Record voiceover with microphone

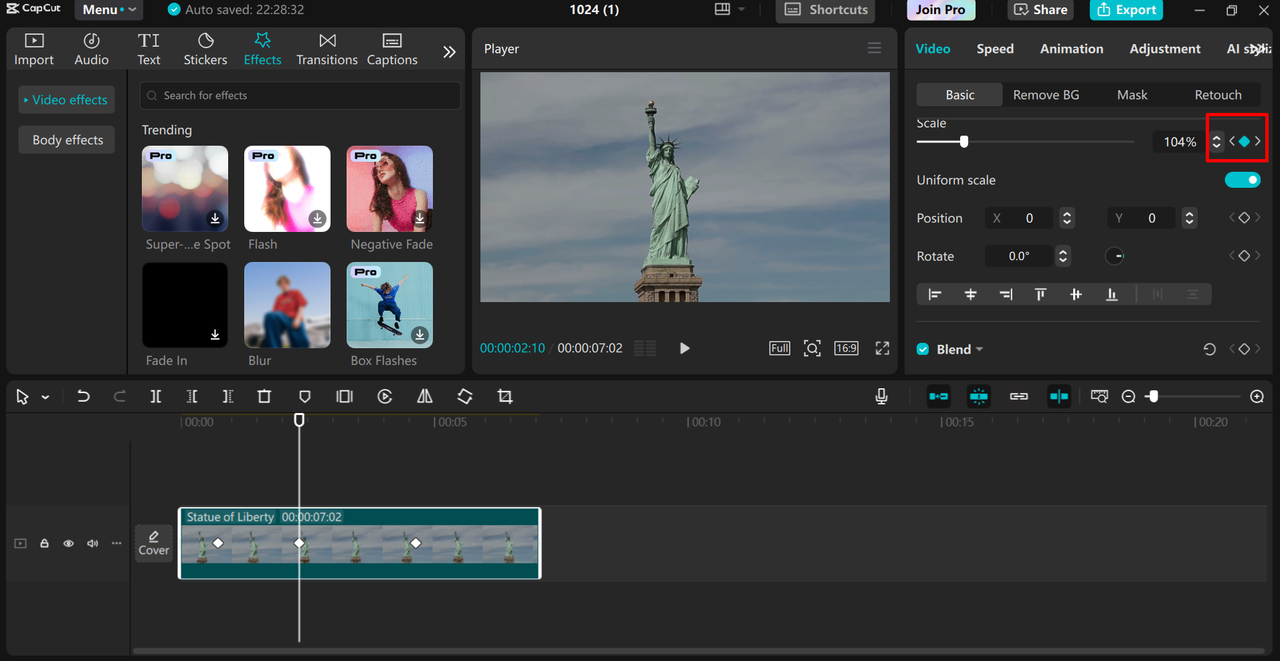[x=881, y=397]
